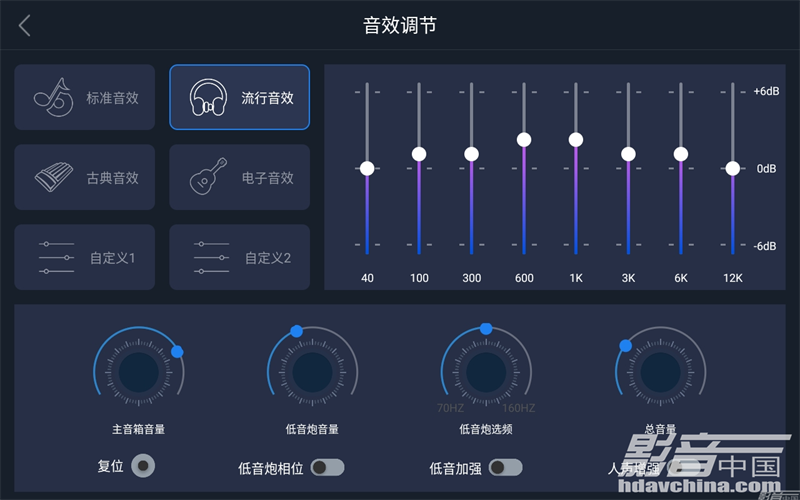Toggle the 低音炮相位 switch

tap(328, 467)
